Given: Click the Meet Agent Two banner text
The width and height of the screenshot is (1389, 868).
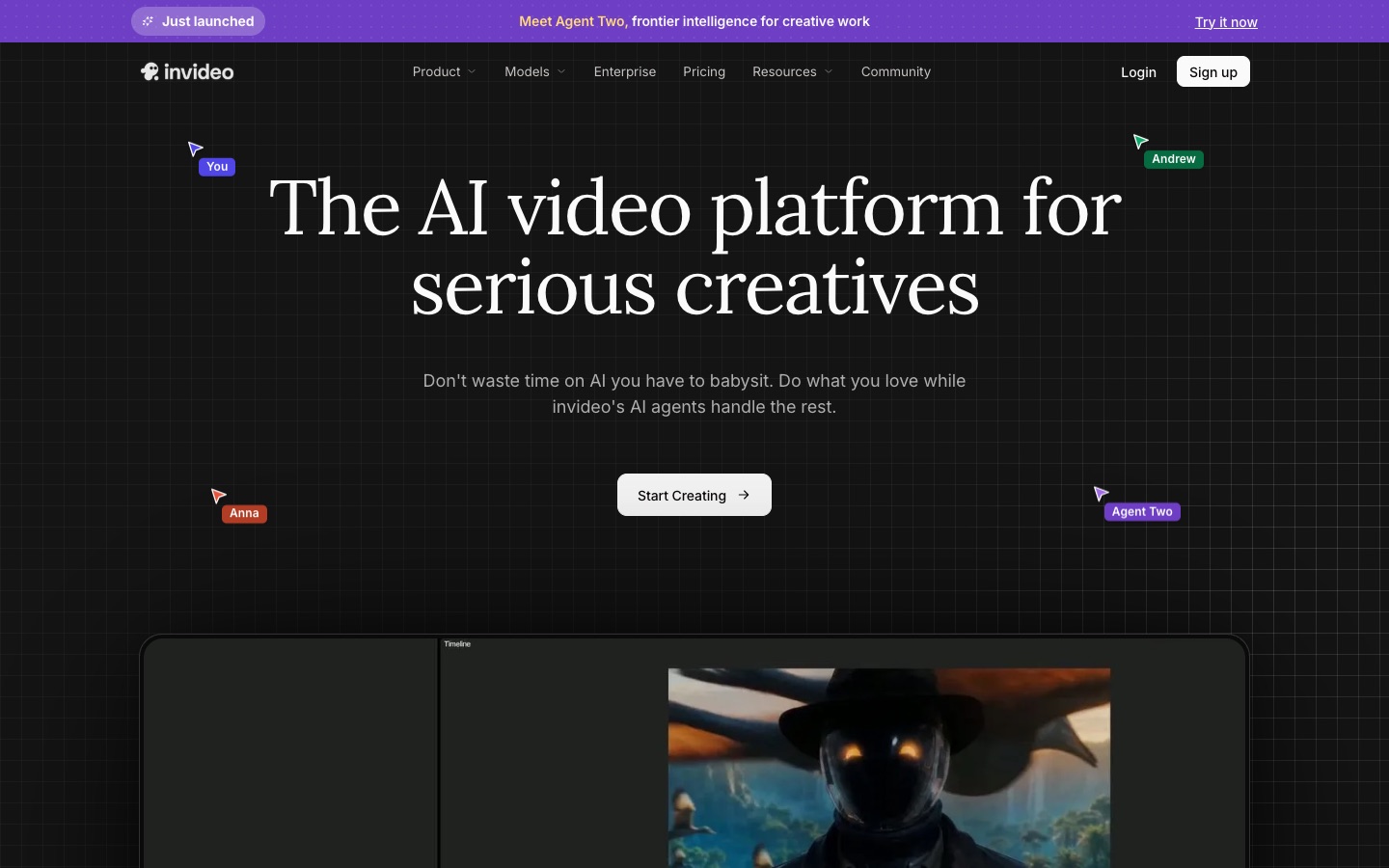Looking at the screenshot, I should point(694,21).
